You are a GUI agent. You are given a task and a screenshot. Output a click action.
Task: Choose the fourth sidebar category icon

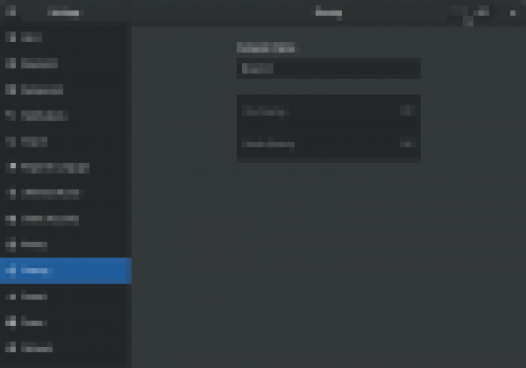coord(10,115)
